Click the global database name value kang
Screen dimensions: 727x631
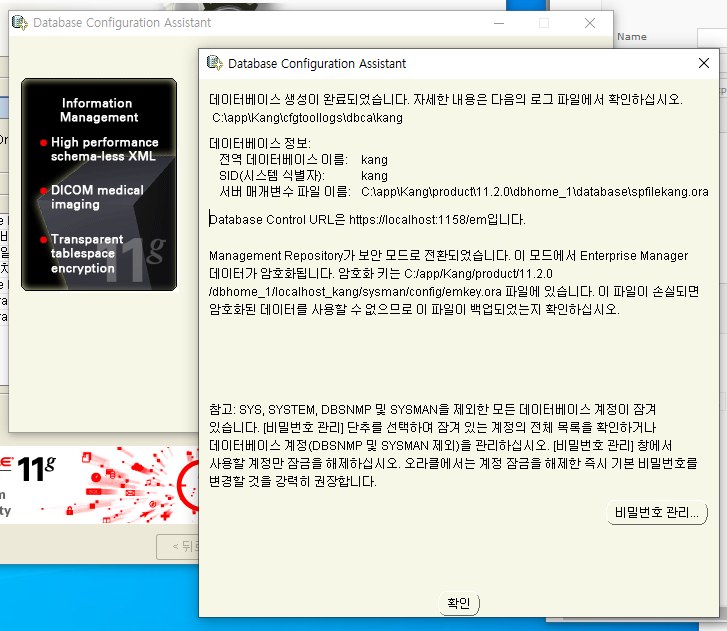click(374, 160)
